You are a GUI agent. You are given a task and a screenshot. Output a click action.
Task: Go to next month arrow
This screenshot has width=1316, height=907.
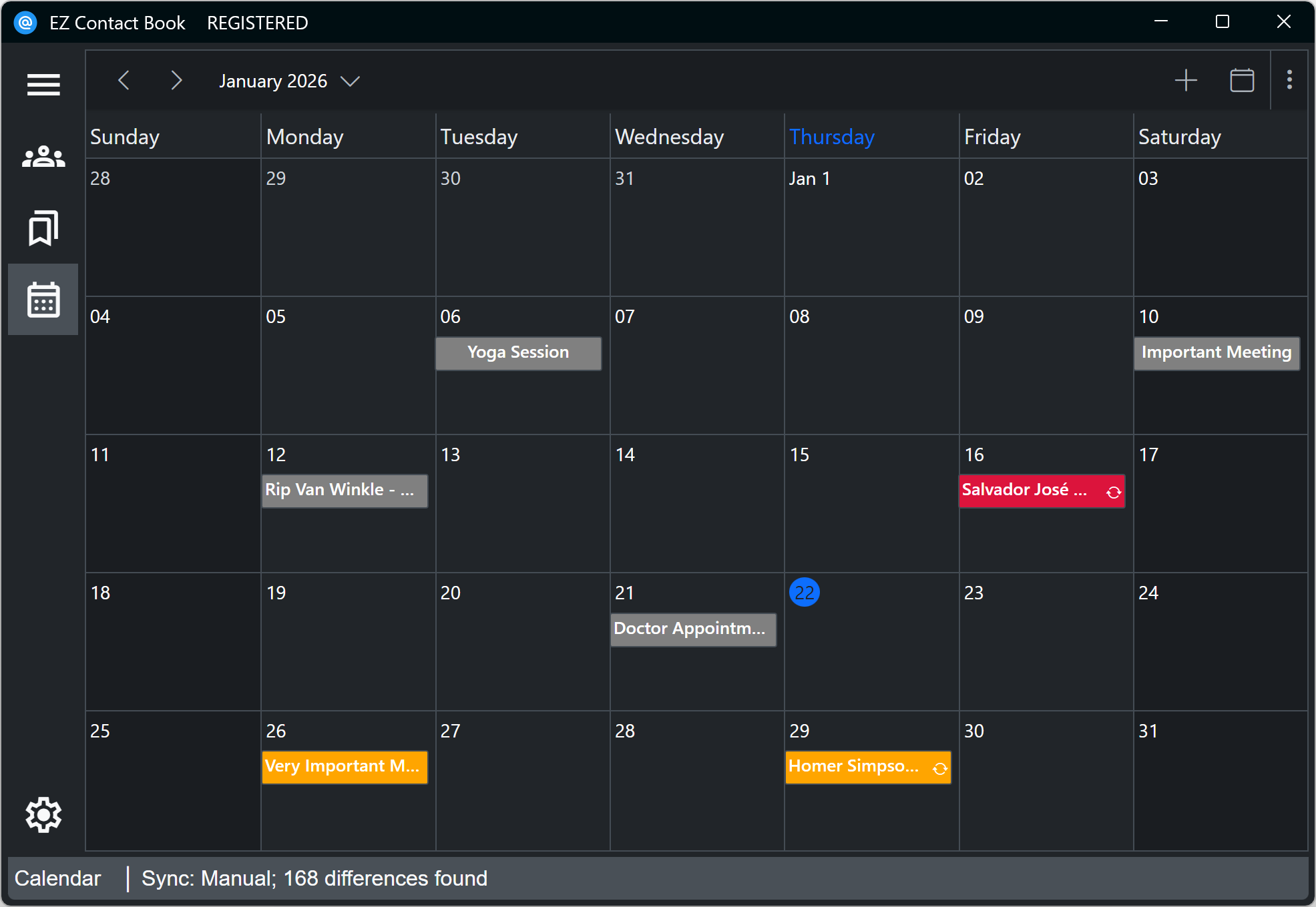coord(176,81)
